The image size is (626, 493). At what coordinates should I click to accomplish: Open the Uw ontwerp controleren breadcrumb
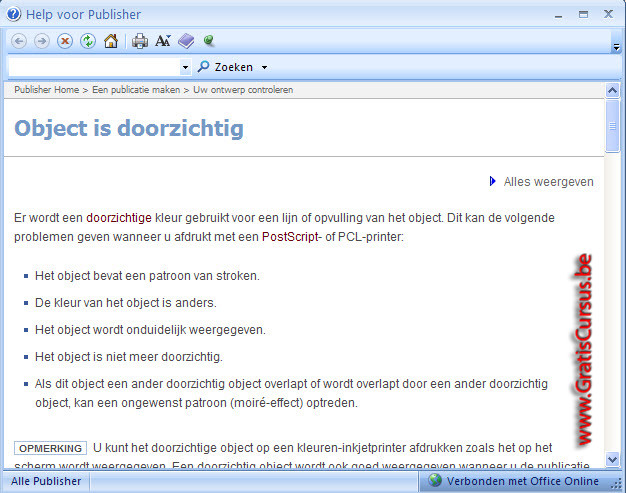coord(243,90)
